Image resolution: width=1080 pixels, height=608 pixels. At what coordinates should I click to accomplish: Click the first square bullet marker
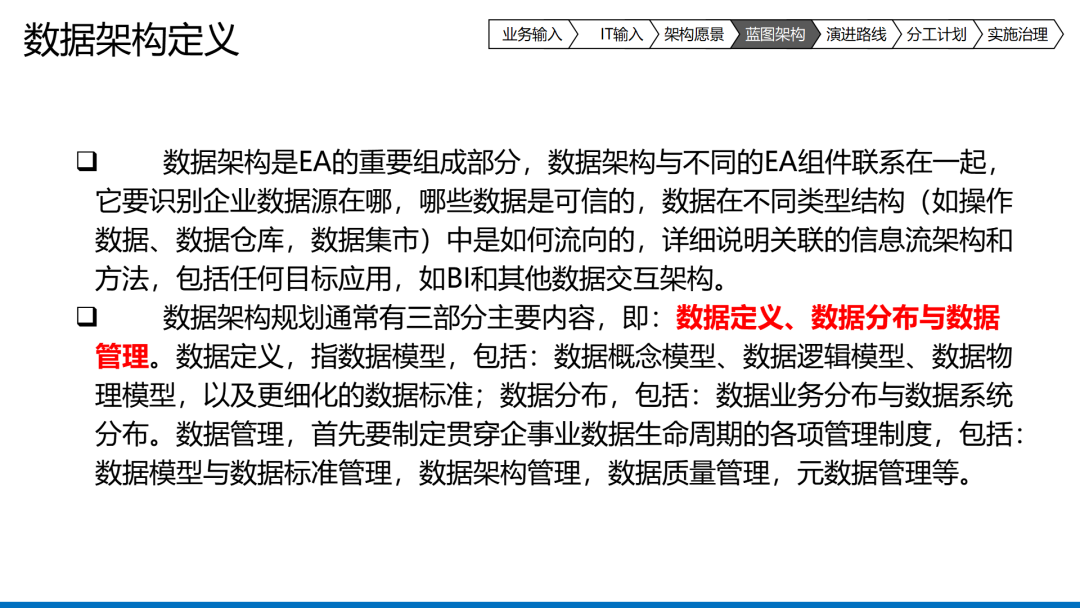[87, 161]
